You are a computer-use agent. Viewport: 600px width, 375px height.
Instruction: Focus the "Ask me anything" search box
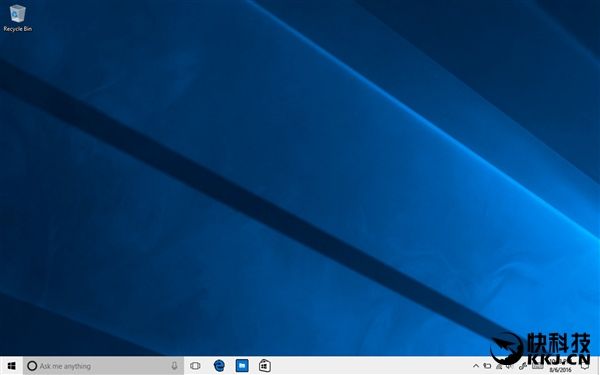pos(103,366)
